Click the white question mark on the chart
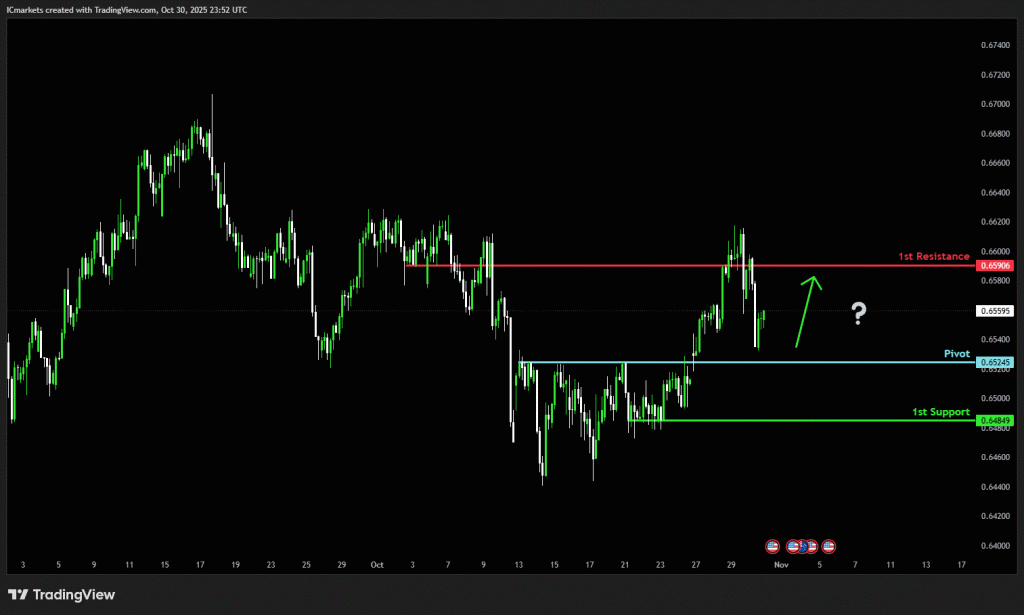1024x615 pixels. [858, 314]
